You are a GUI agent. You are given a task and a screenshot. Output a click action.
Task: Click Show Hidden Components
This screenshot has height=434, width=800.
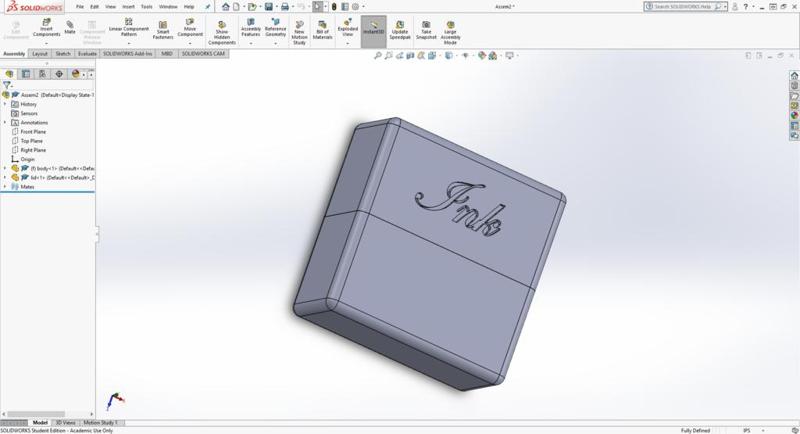pos(222,33)
